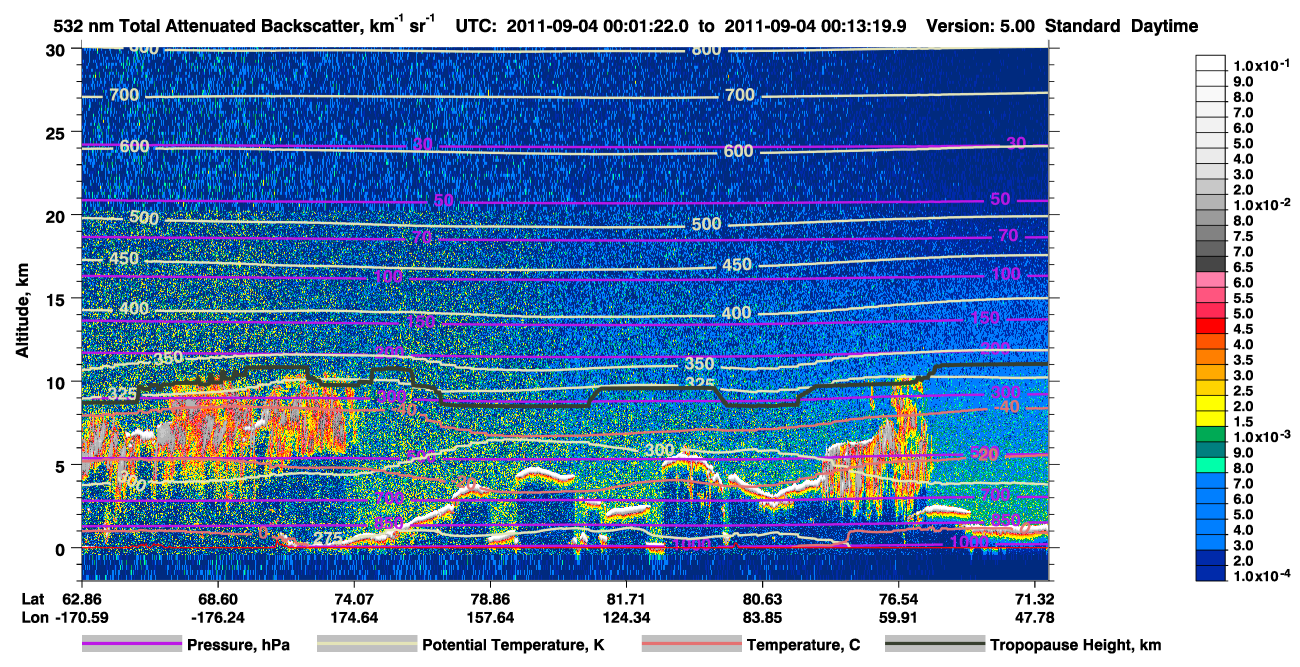Click the latitude value 62.86
This screenshot has width=1300, height=667.
click(x=80, y=598)
